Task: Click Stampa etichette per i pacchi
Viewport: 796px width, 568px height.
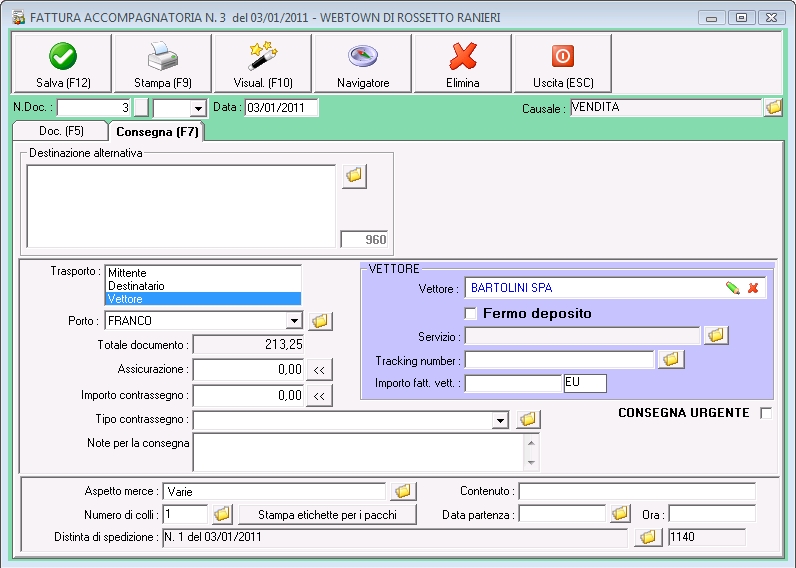Action: 327,515
